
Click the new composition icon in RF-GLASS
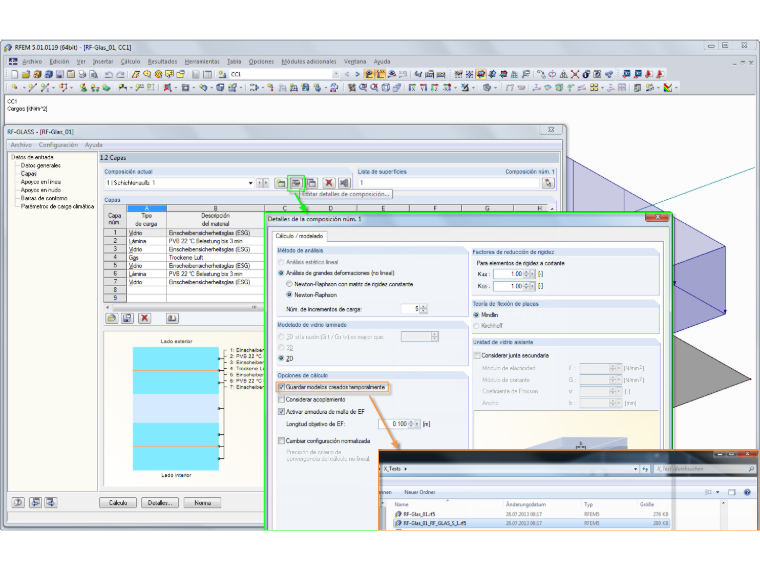click(x=281, y=183)
